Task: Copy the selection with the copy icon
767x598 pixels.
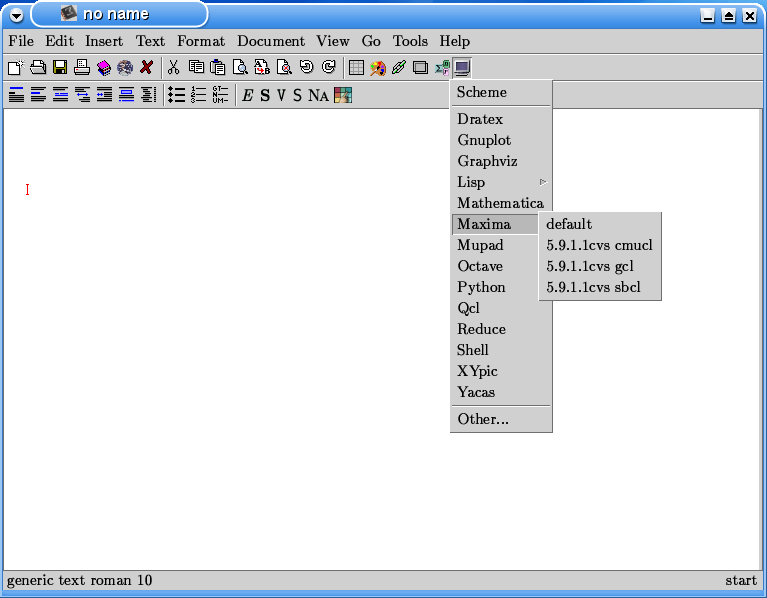Action: (196, 67)
